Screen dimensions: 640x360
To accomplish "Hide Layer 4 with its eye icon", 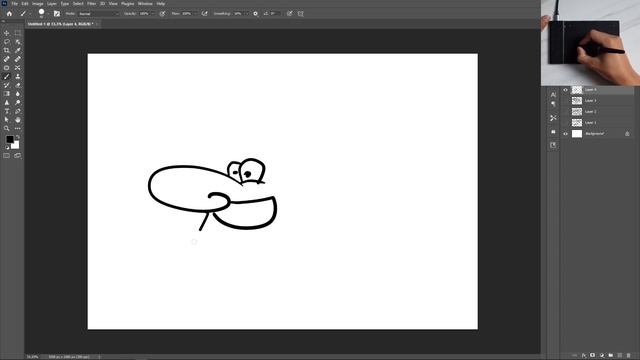I will 565,90.
